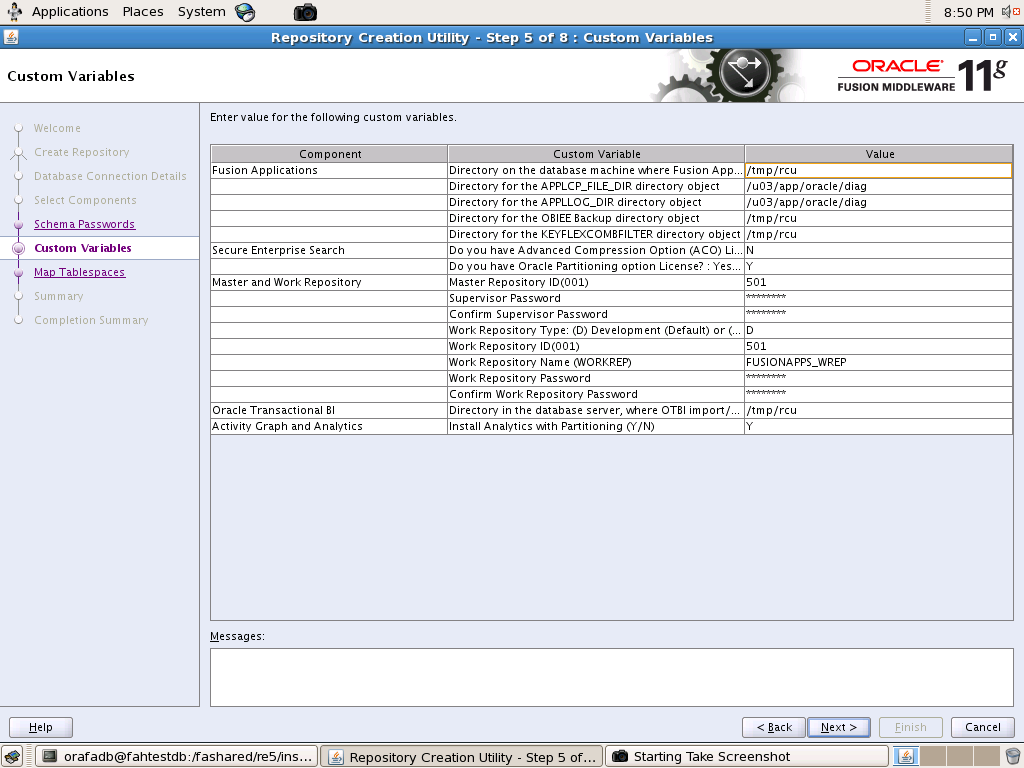The height and width of the screenshot is (768, 1024).
Task: Proceed with the Next button
Action: pos(839,728)
